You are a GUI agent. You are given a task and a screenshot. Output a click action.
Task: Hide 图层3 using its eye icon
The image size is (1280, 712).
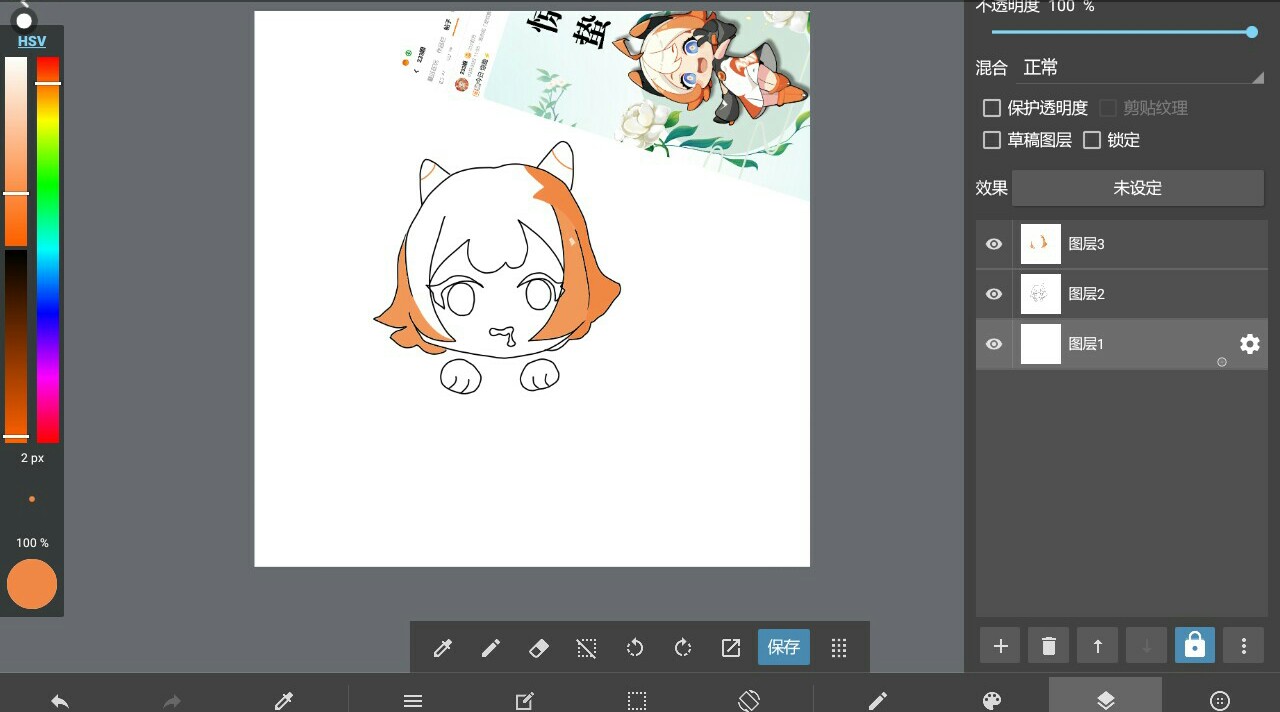pyautogui.click(x=994, y=244)
